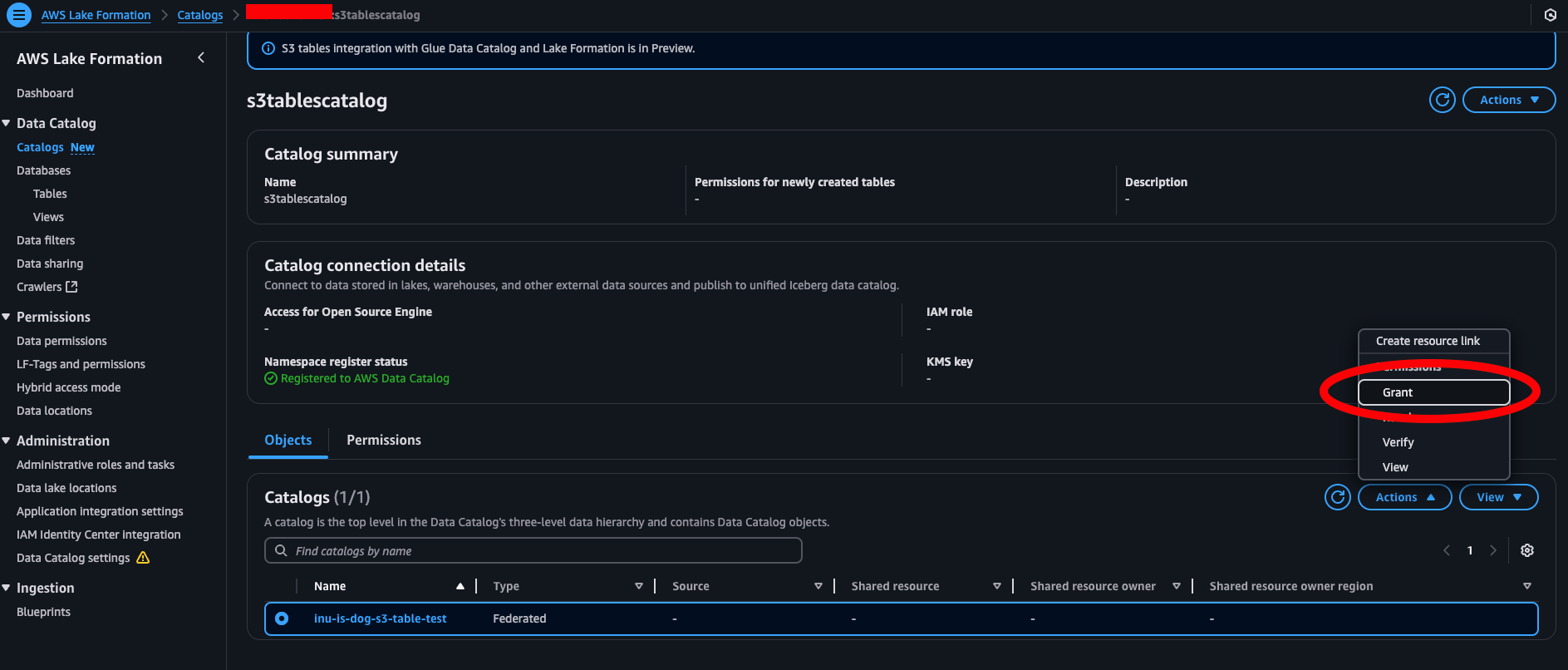Choose Create resource link menu item
This screenshot has width=1568, height=670.
coord(1433,341)
